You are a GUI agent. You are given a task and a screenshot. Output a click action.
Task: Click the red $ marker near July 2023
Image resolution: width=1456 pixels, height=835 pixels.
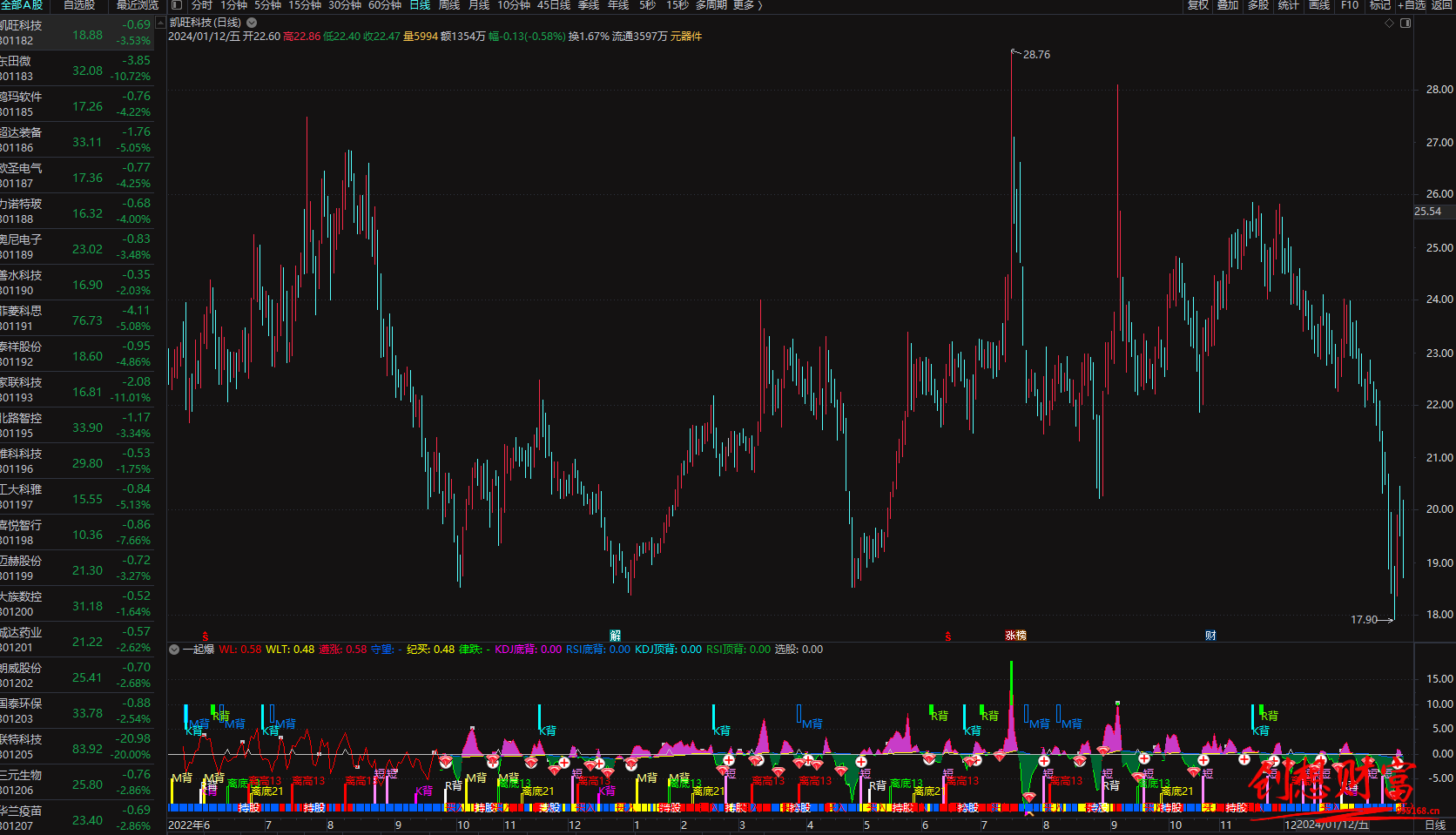coord(948,636)
